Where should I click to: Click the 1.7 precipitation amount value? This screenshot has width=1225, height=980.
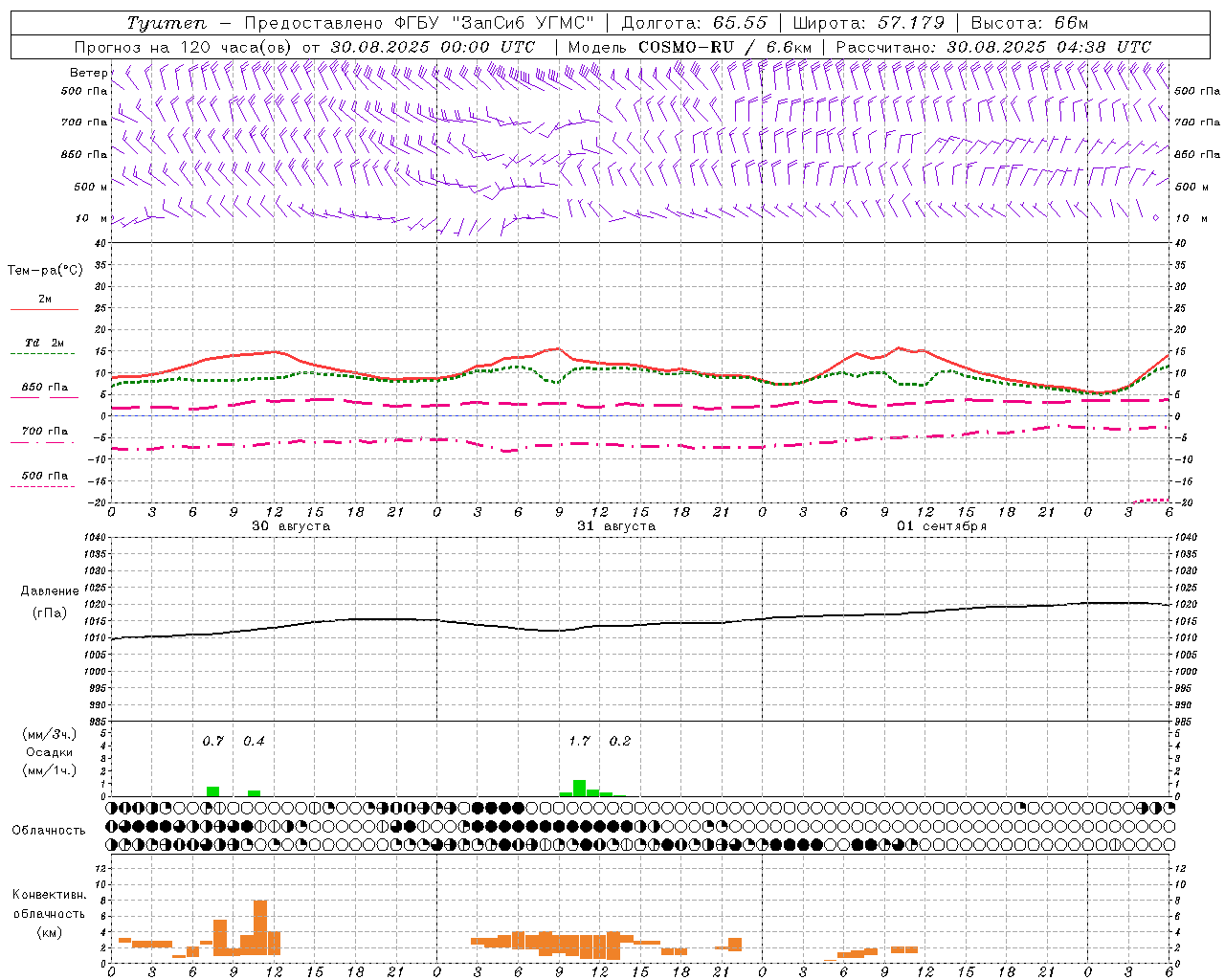point(579,741)
